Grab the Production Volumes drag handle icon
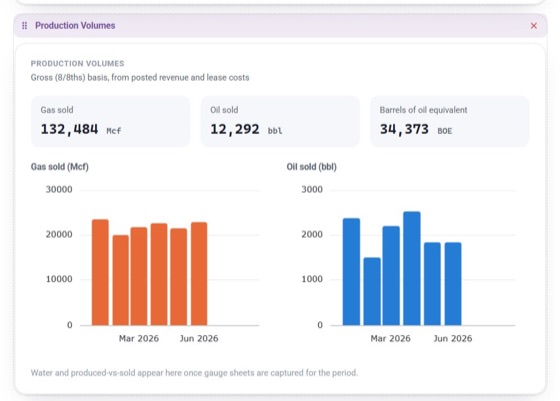Viewport: 560px width, 401px height. pyautogui.click(x=25, y=26)
